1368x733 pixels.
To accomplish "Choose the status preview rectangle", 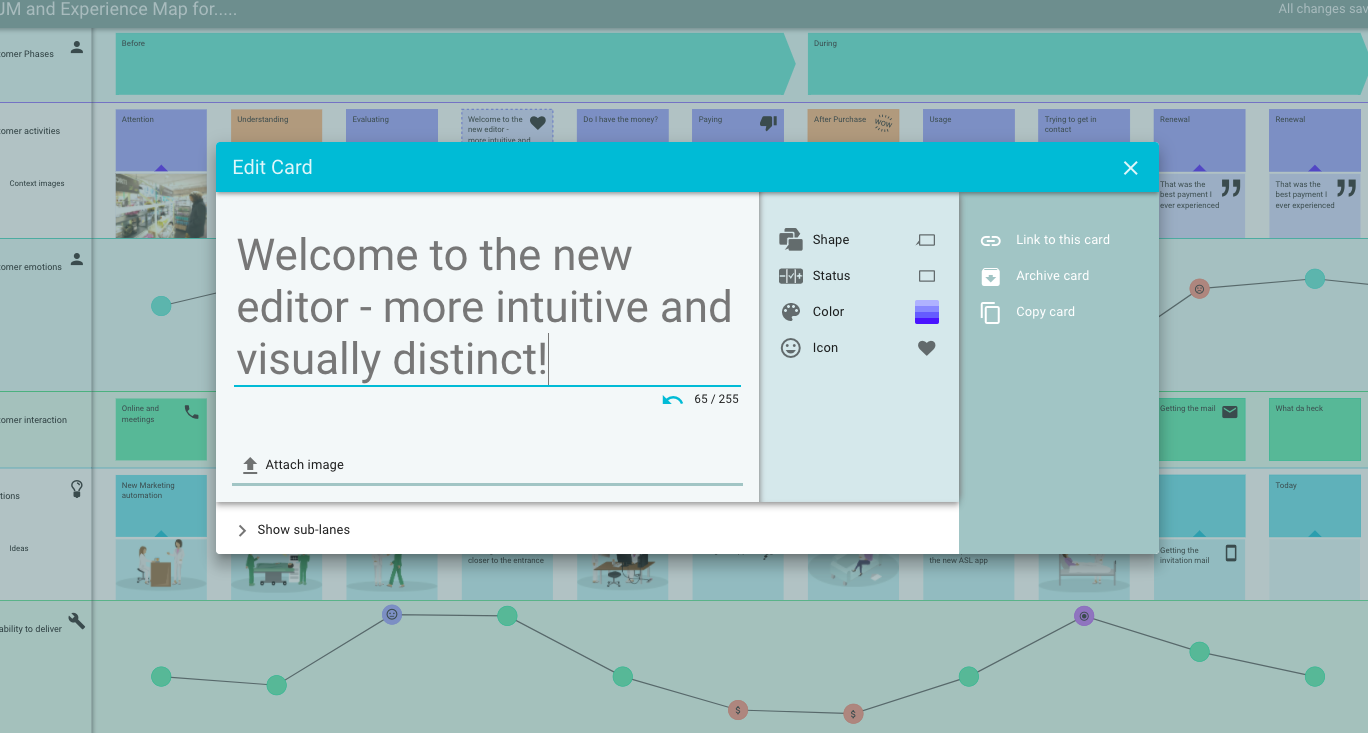I will (x=927, y=276).
